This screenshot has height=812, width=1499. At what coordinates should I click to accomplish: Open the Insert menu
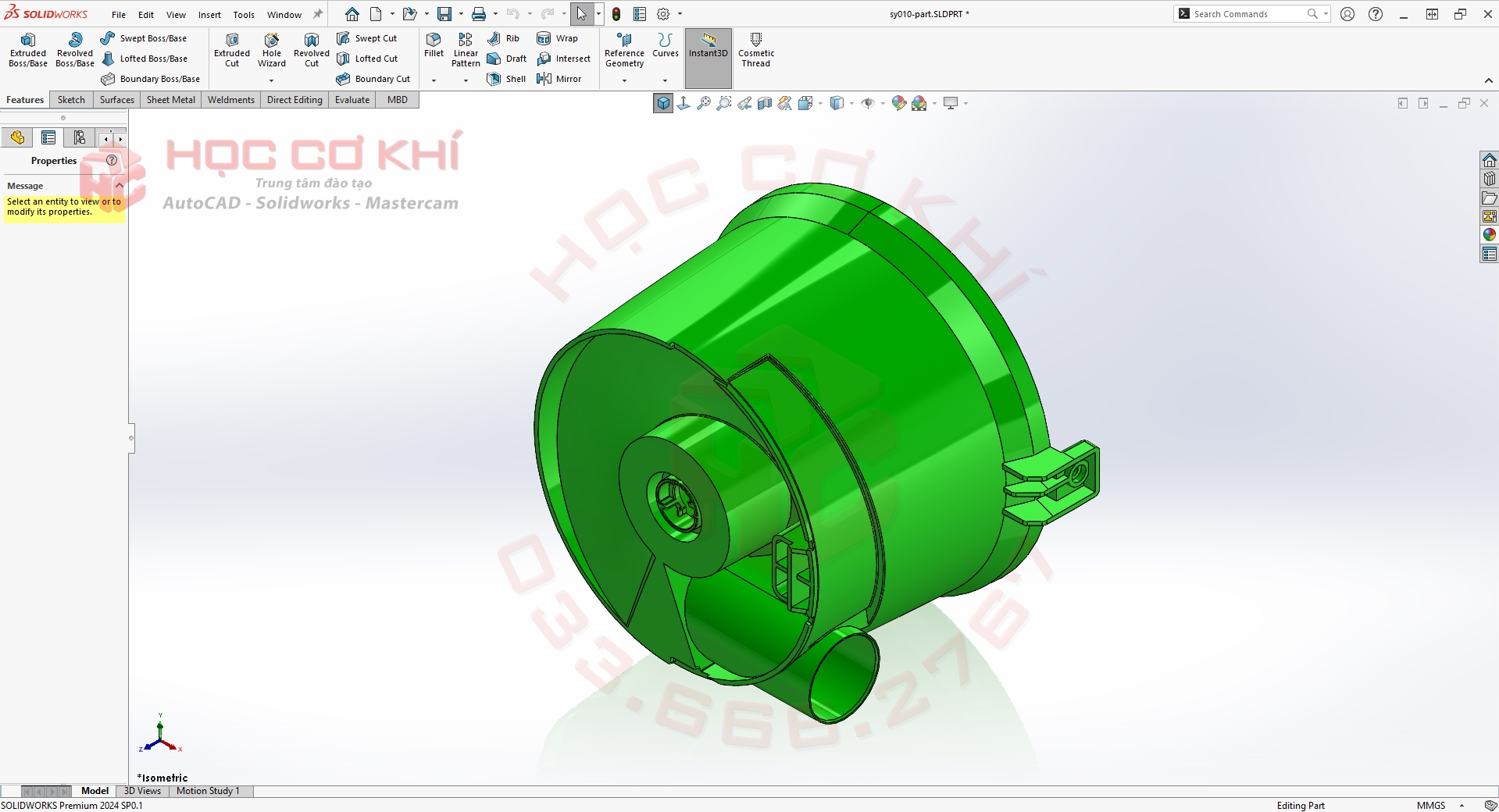point(209,15)
